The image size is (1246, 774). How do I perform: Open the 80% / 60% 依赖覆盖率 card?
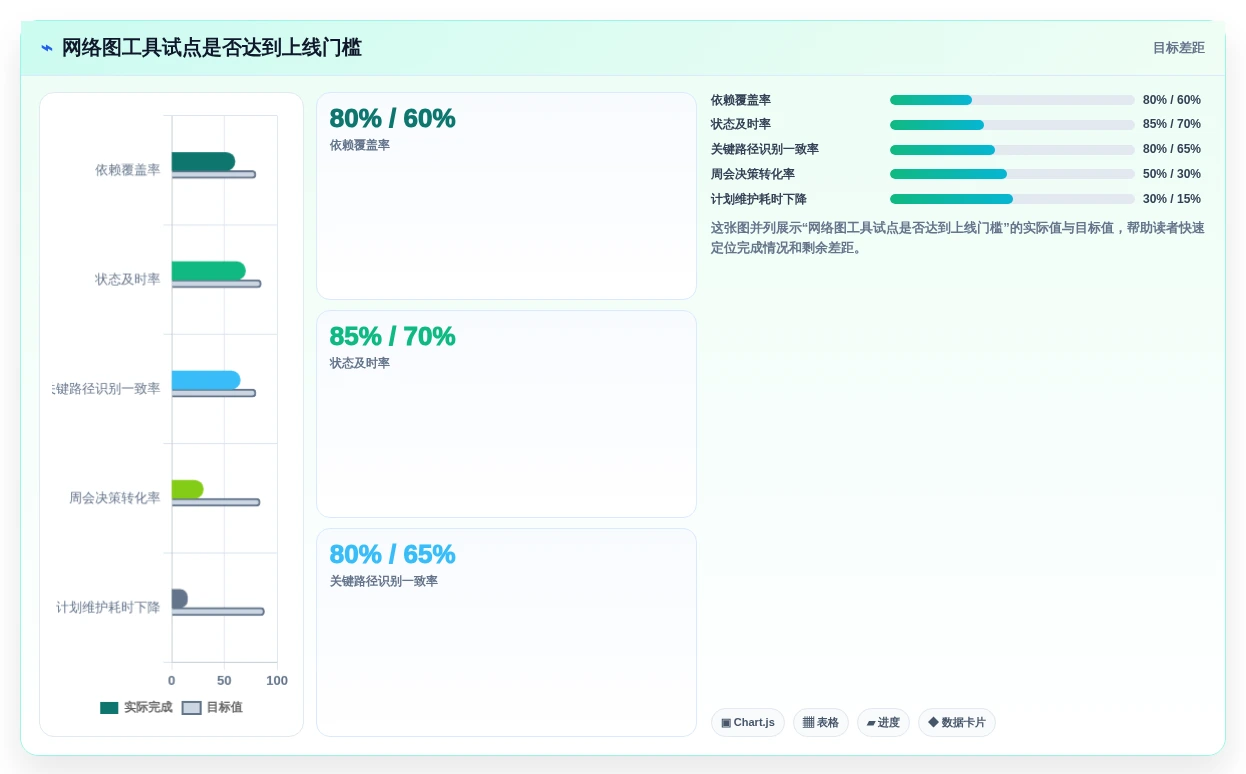pyautogui.click(x=506, y=196)
